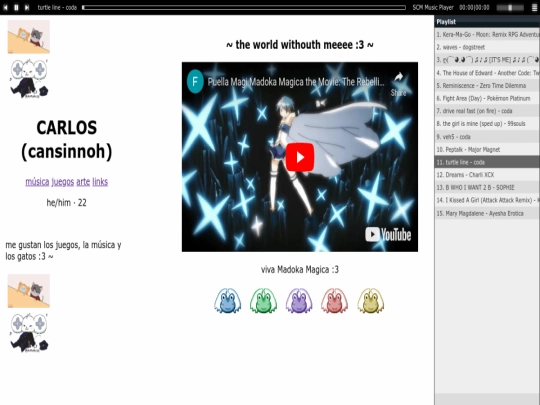Click the top white-haired character image
540x405 pixels.
(x=29, y=79)
